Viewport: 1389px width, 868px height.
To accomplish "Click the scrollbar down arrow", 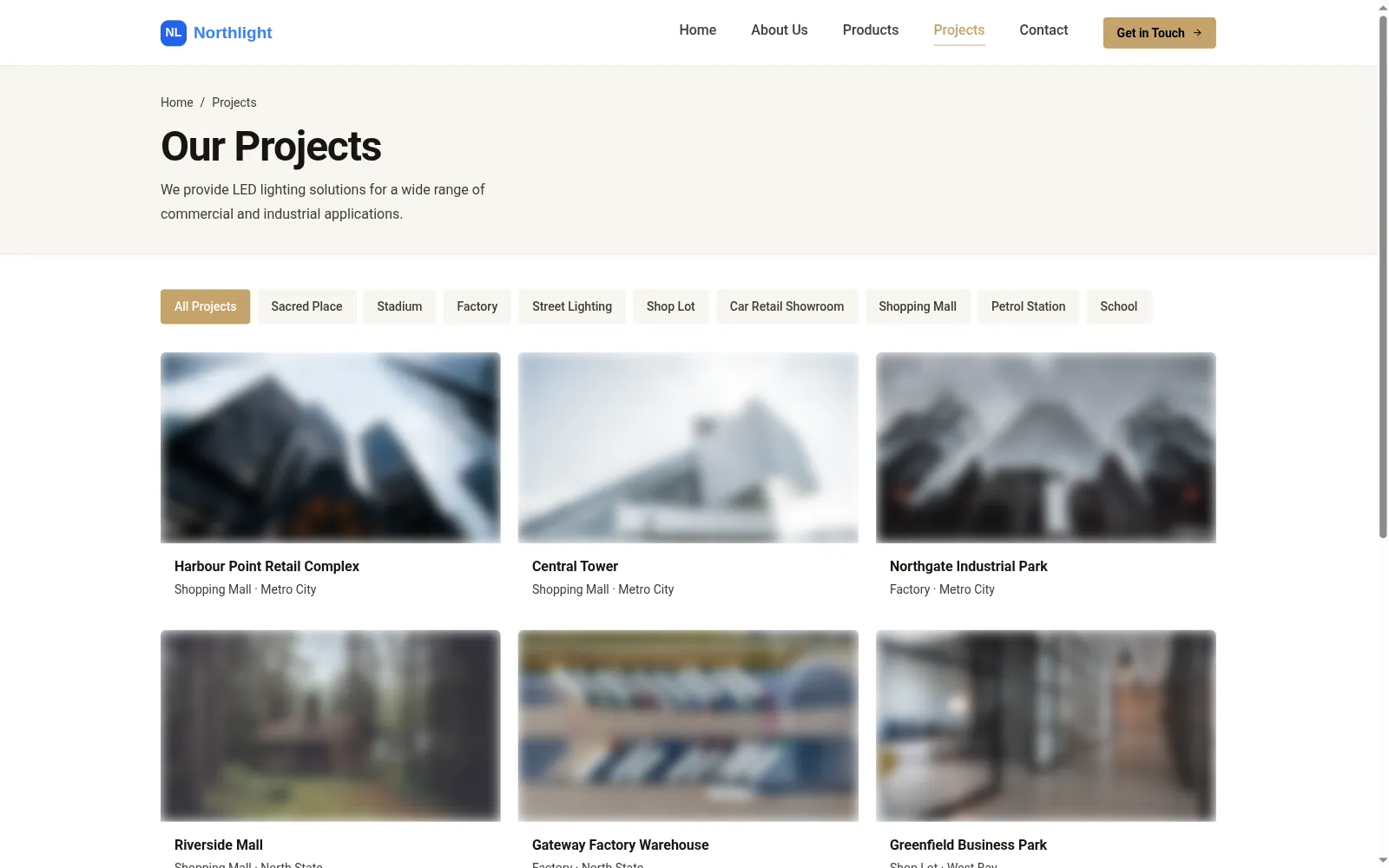I will click(x=1383, y=860).
